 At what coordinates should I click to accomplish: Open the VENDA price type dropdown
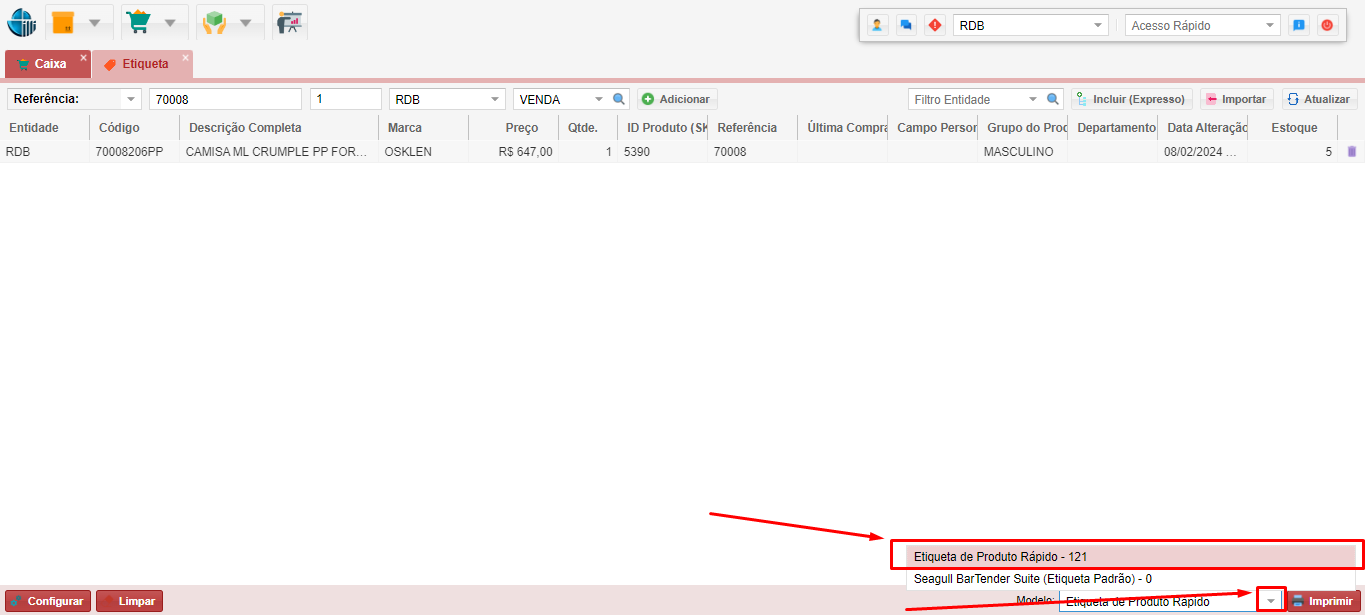point(599,100)
